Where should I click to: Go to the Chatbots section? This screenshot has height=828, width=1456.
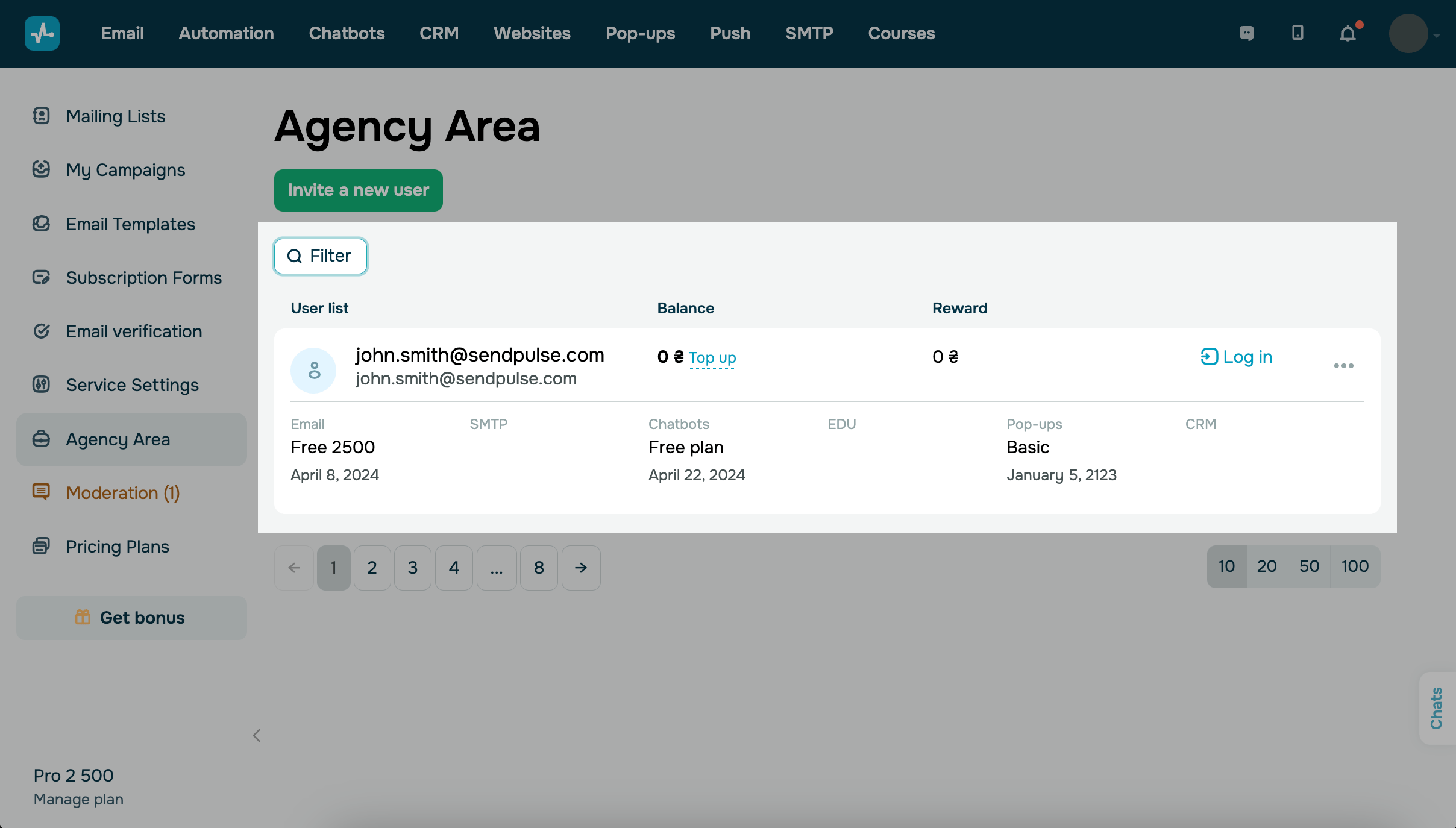(347, 33)
